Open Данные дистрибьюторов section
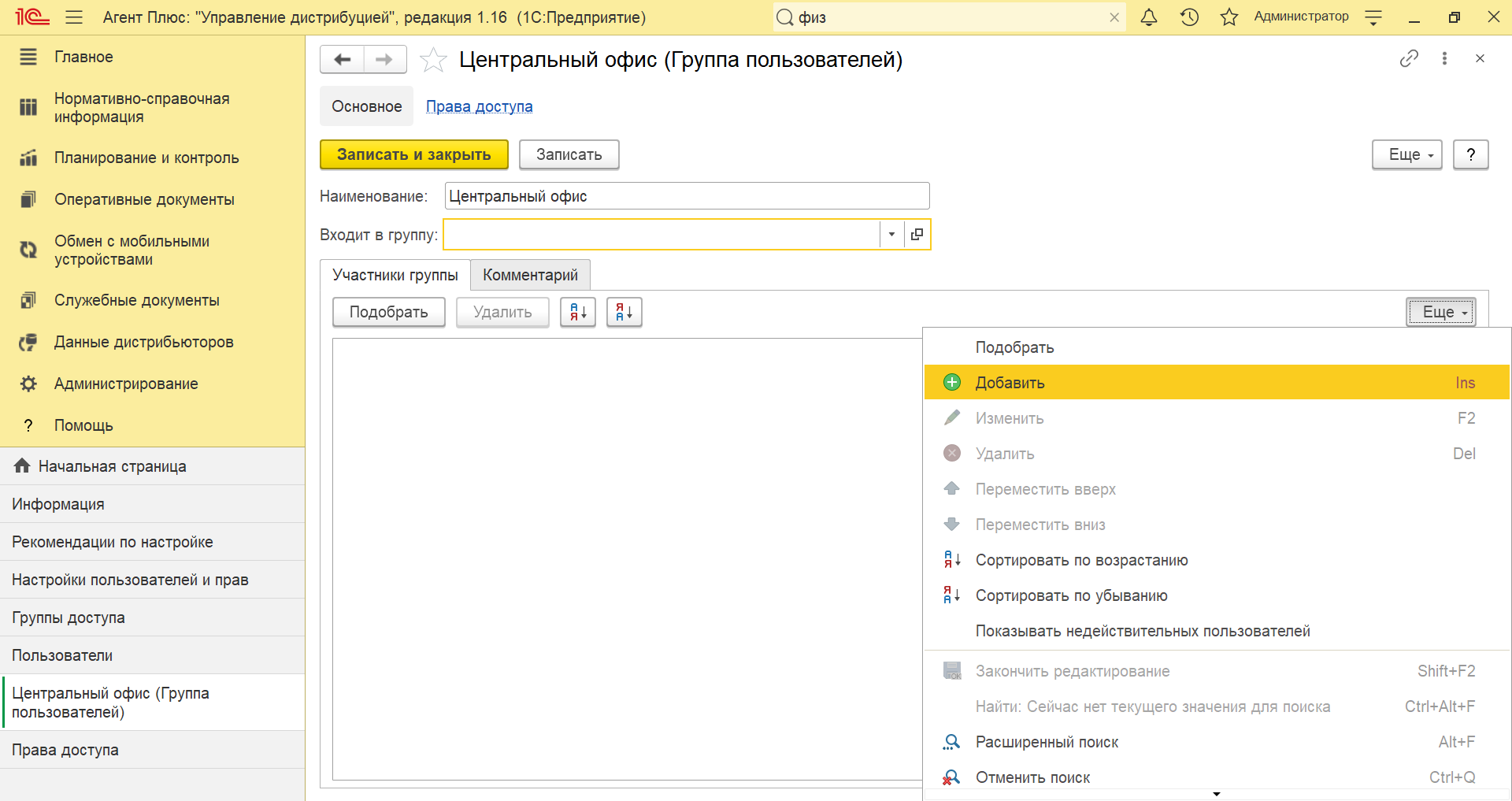The width and height of the screenshot is (1512, 801). pos(152,342)
